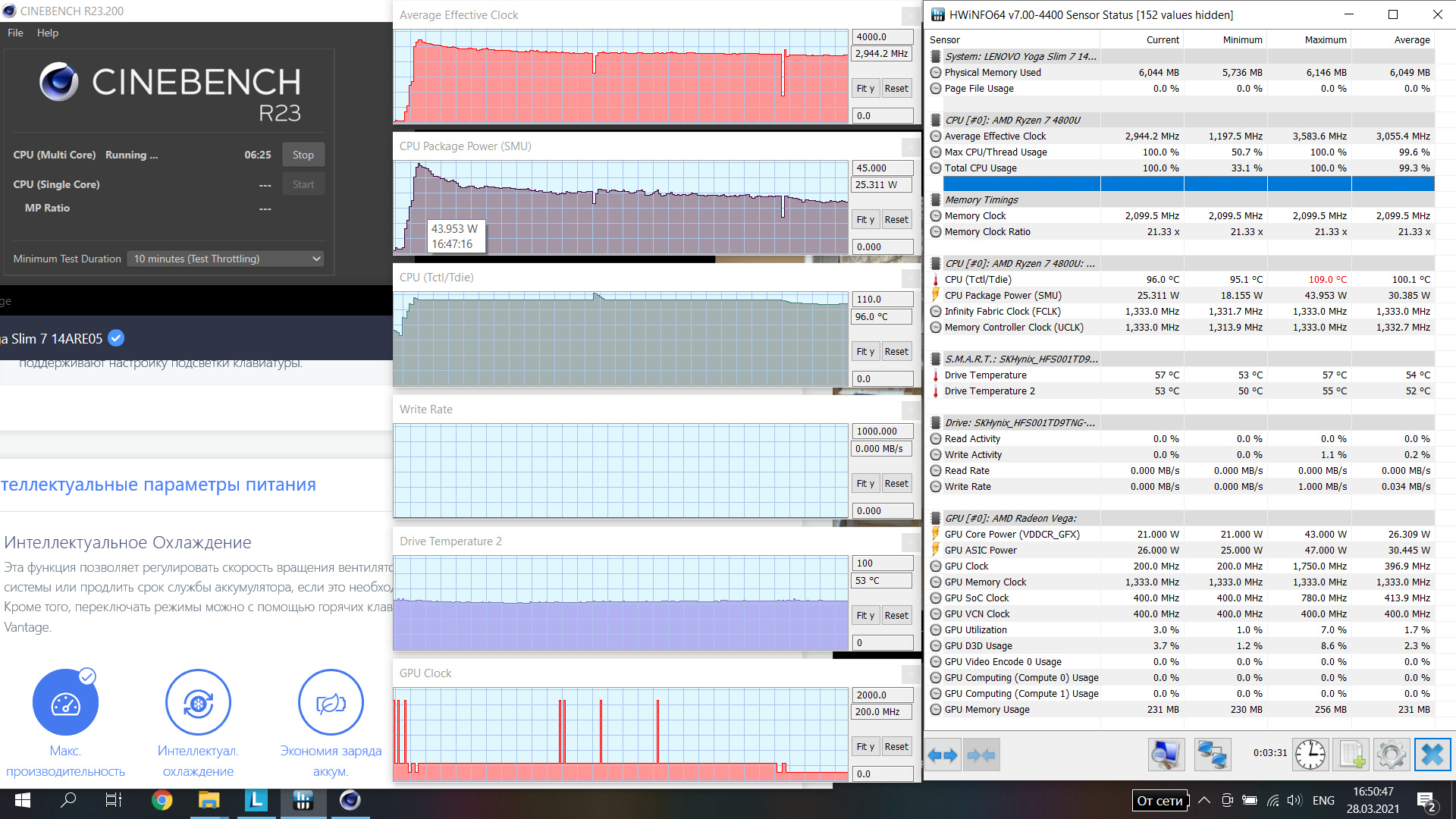Select the highlighted blue row in HWiNFO
This screenshot has height=819, width=1456.
pos(1188,184)
